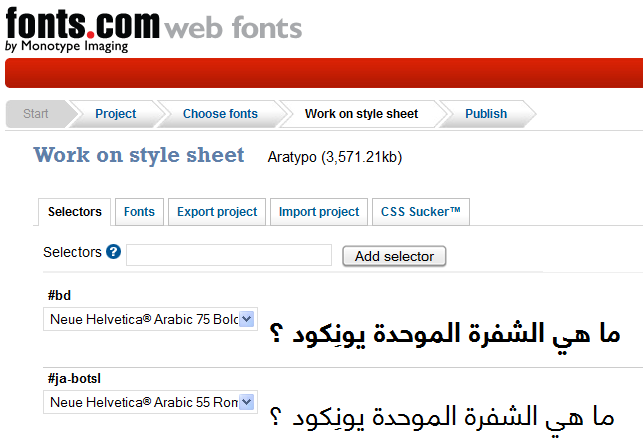Click the Work on style sheet heading

point(139,155)
